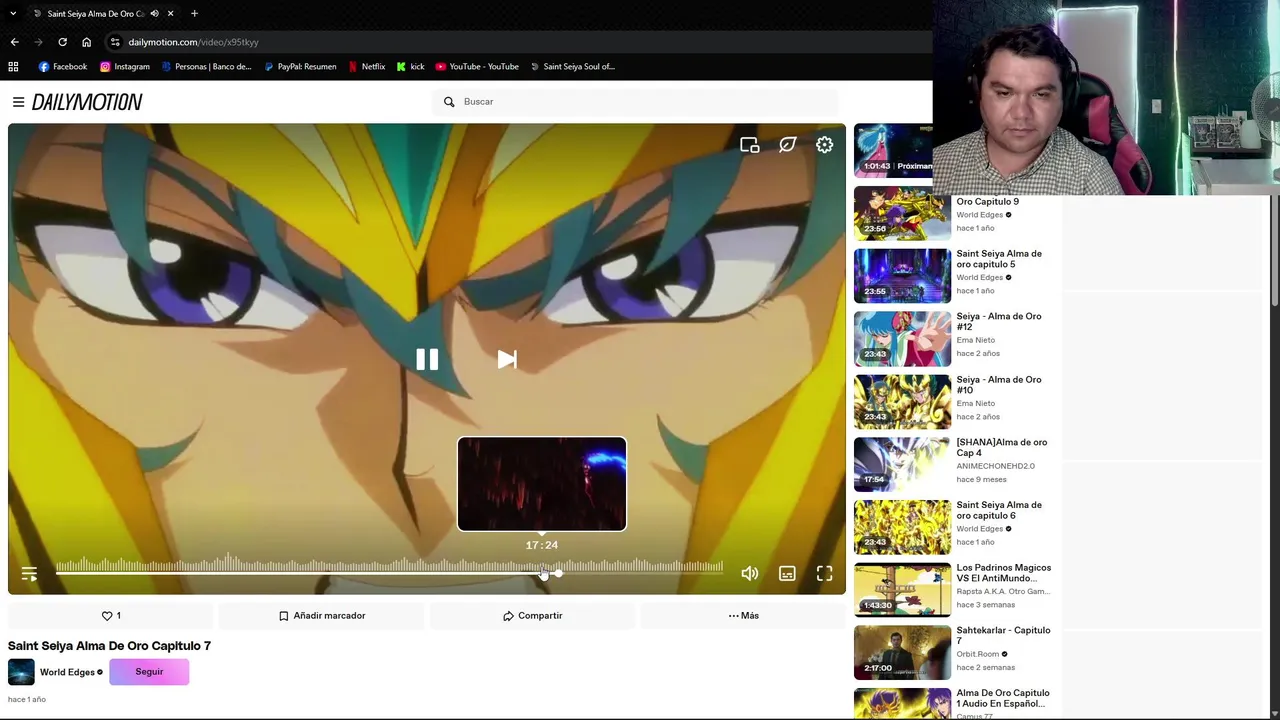The image size is (1280, 720).
Task: Click the page vertical scrollbar
Action: (1275, 250)
